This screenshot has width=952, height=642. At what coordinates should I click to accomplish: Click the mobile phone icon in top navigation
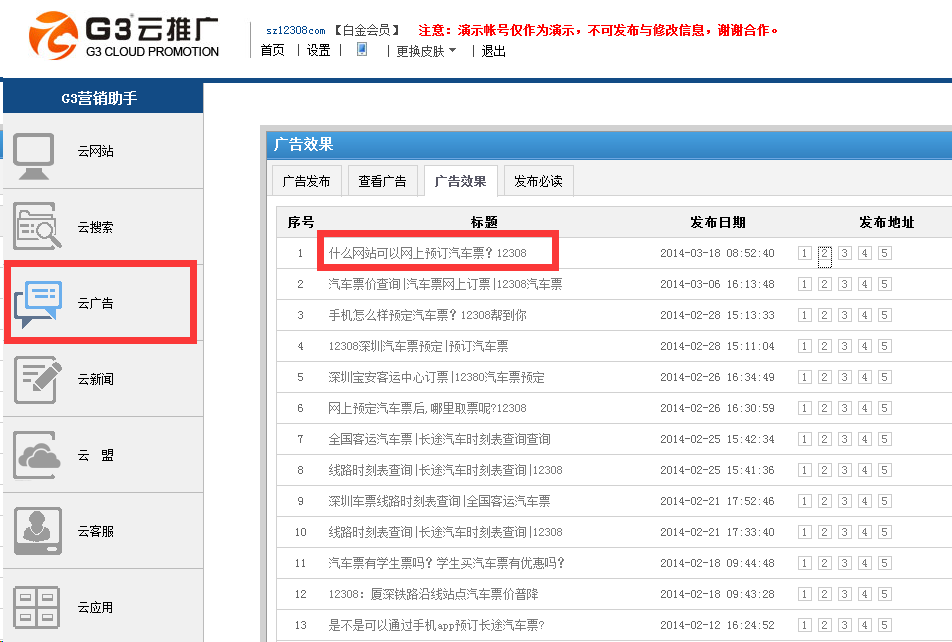362,49
